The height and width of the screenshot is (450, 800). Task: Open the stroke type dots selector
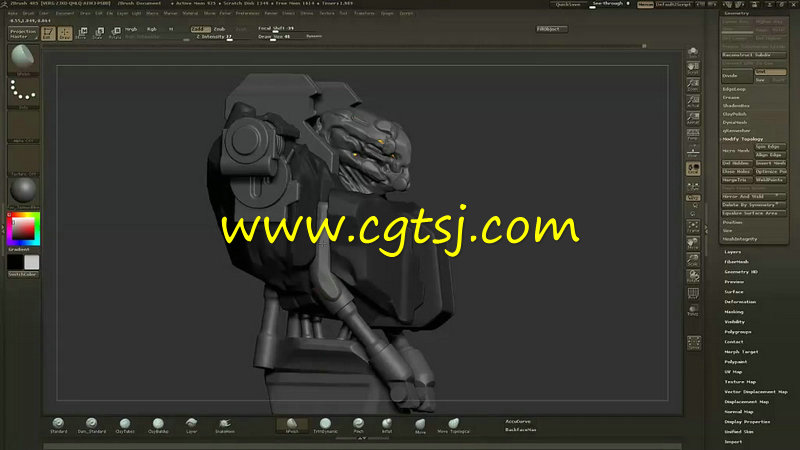point(23,92)
